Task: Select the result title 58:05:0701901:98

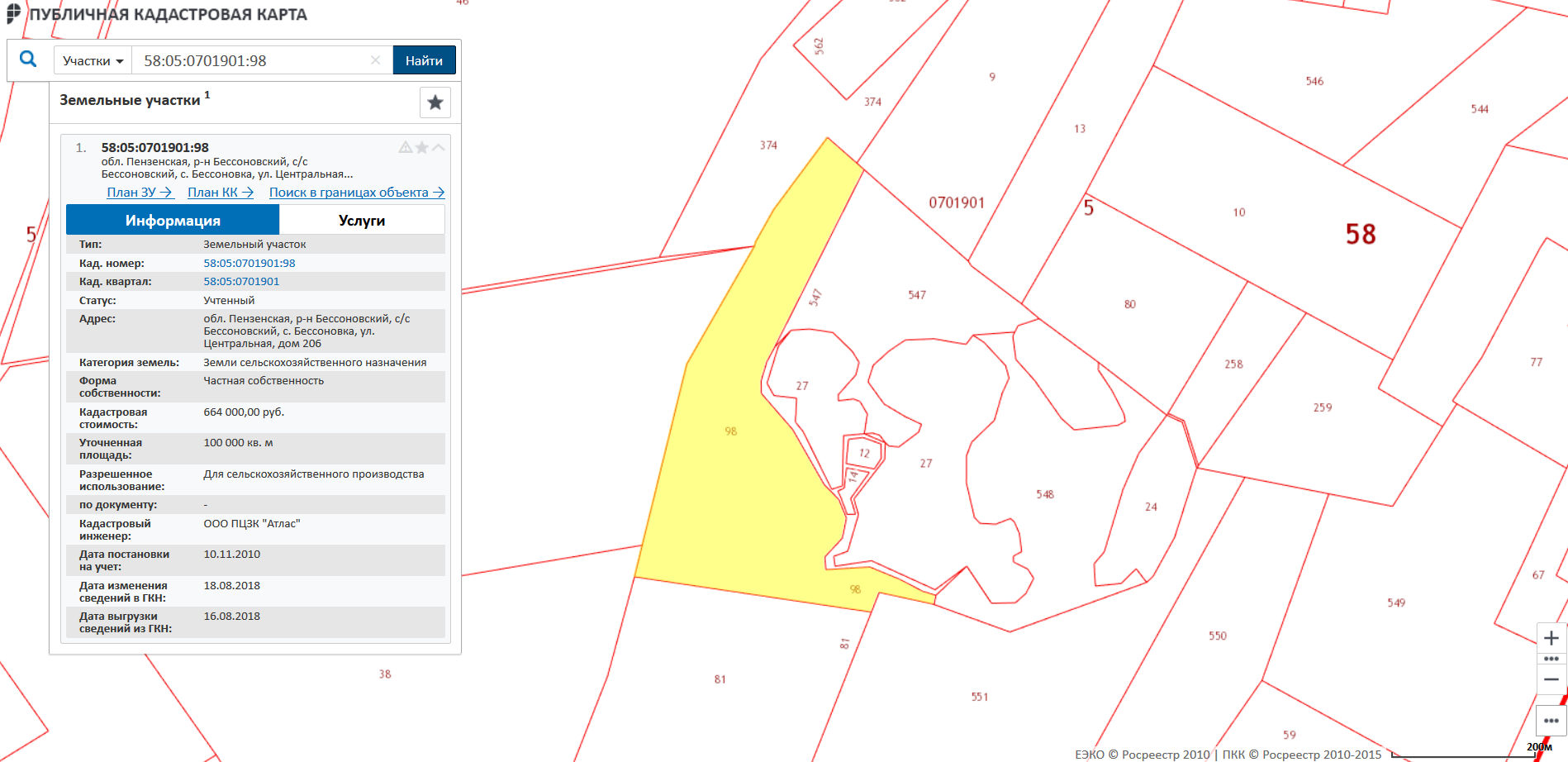Action: click(x=155, y=147)
